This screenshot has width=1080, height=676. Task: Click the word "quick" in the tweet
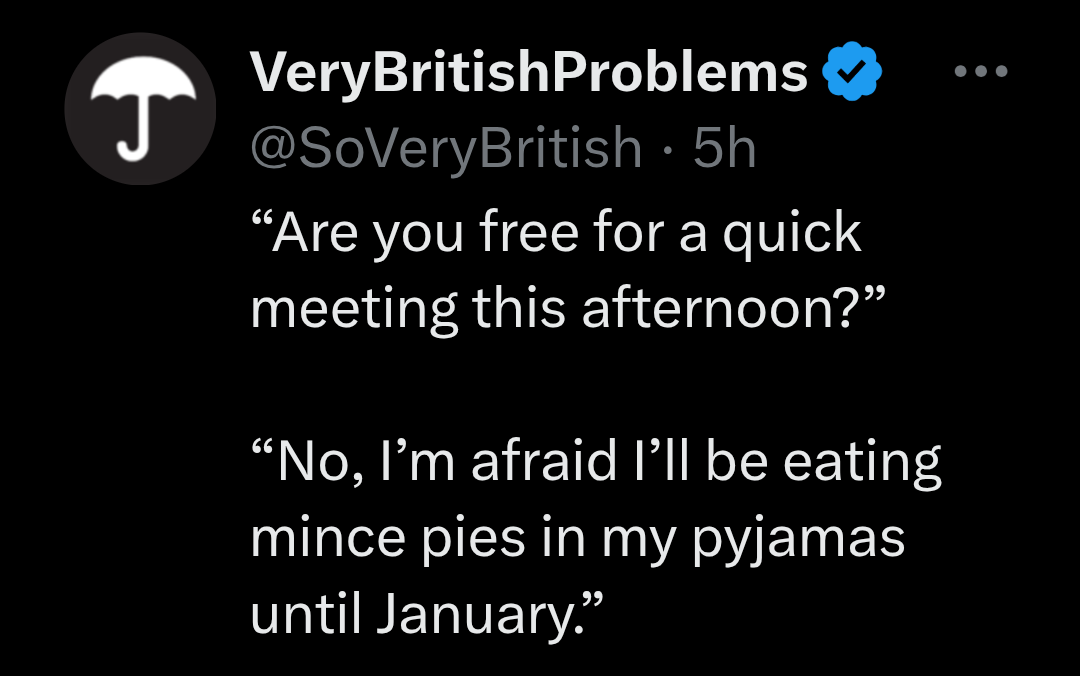tap(791, 234)
